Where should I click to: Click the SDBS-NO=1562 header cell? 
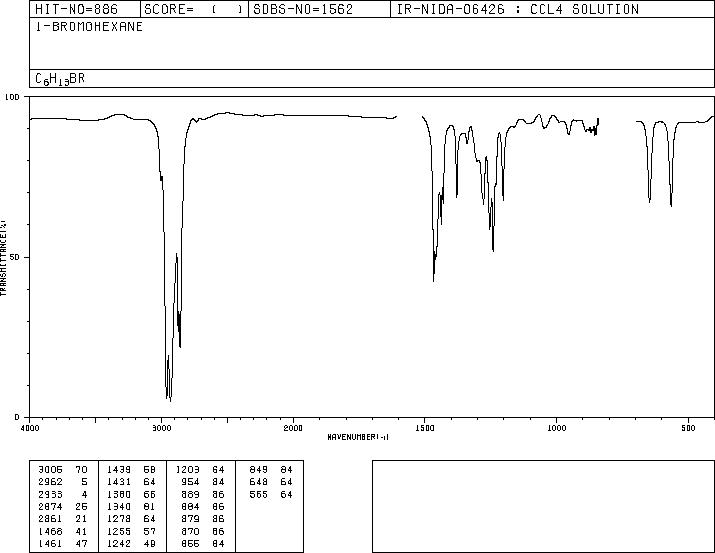point(319,9)
